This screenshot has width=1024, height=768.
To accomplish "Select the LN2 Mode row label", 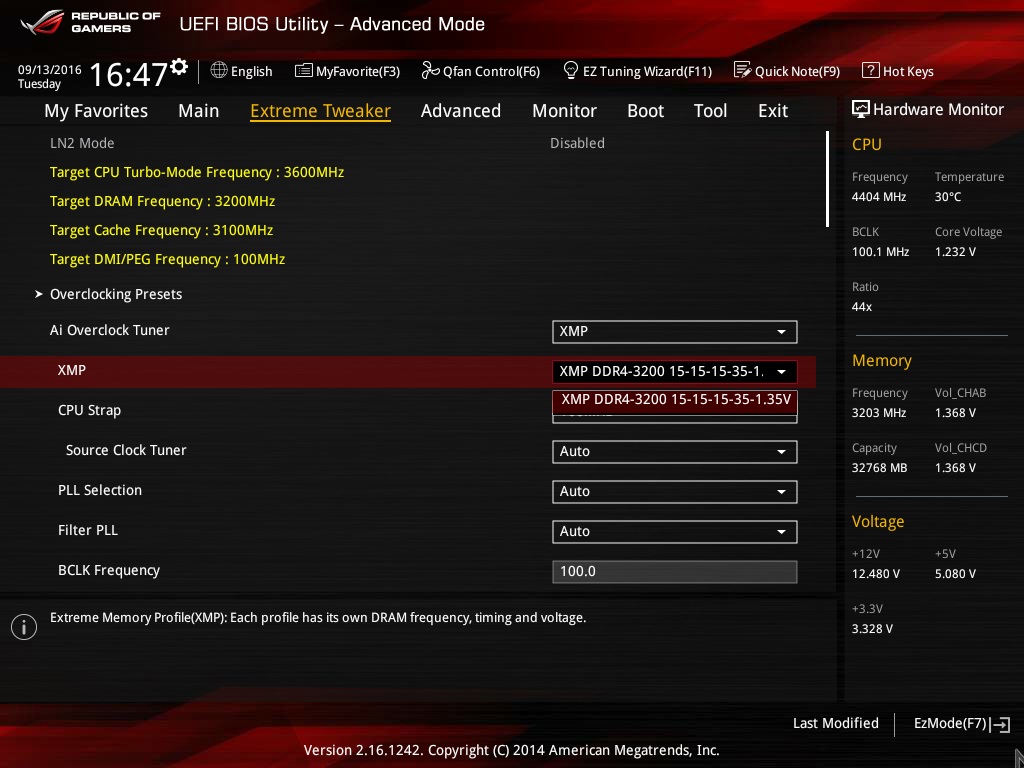I will click(x=82, y=143).
